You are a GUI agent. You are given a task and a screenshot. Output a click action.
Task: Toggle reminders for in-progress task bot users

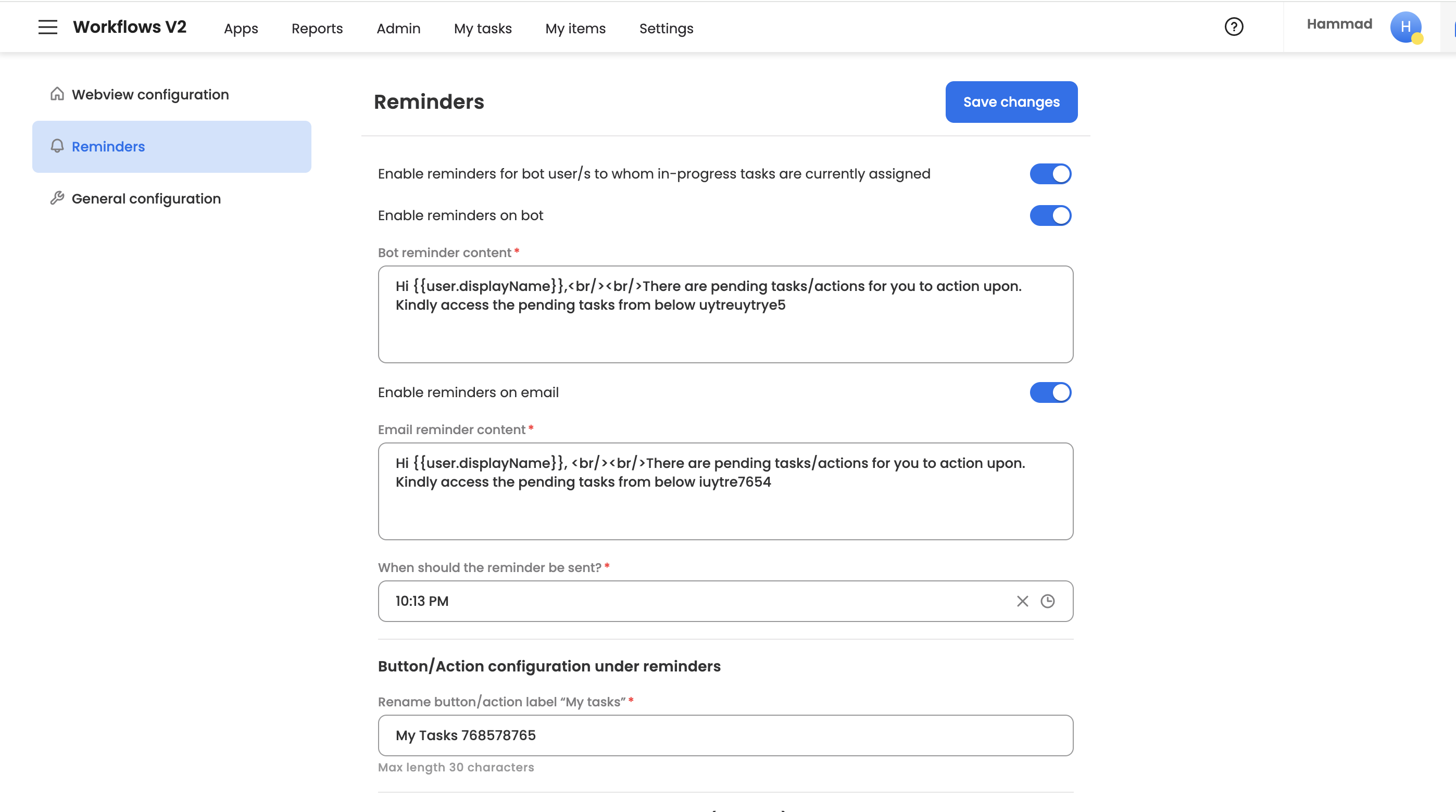point(1050,173)
